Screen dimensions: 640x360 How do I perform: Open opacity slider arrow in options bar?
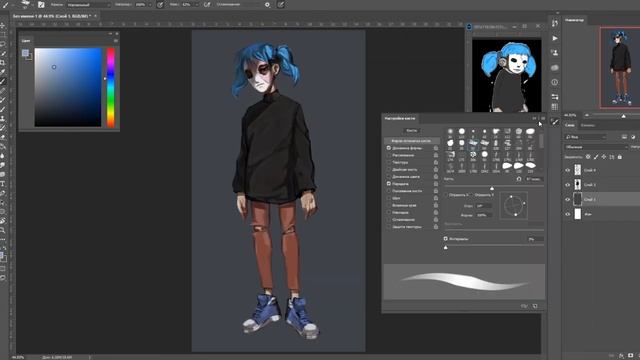[x=150, y=4]
